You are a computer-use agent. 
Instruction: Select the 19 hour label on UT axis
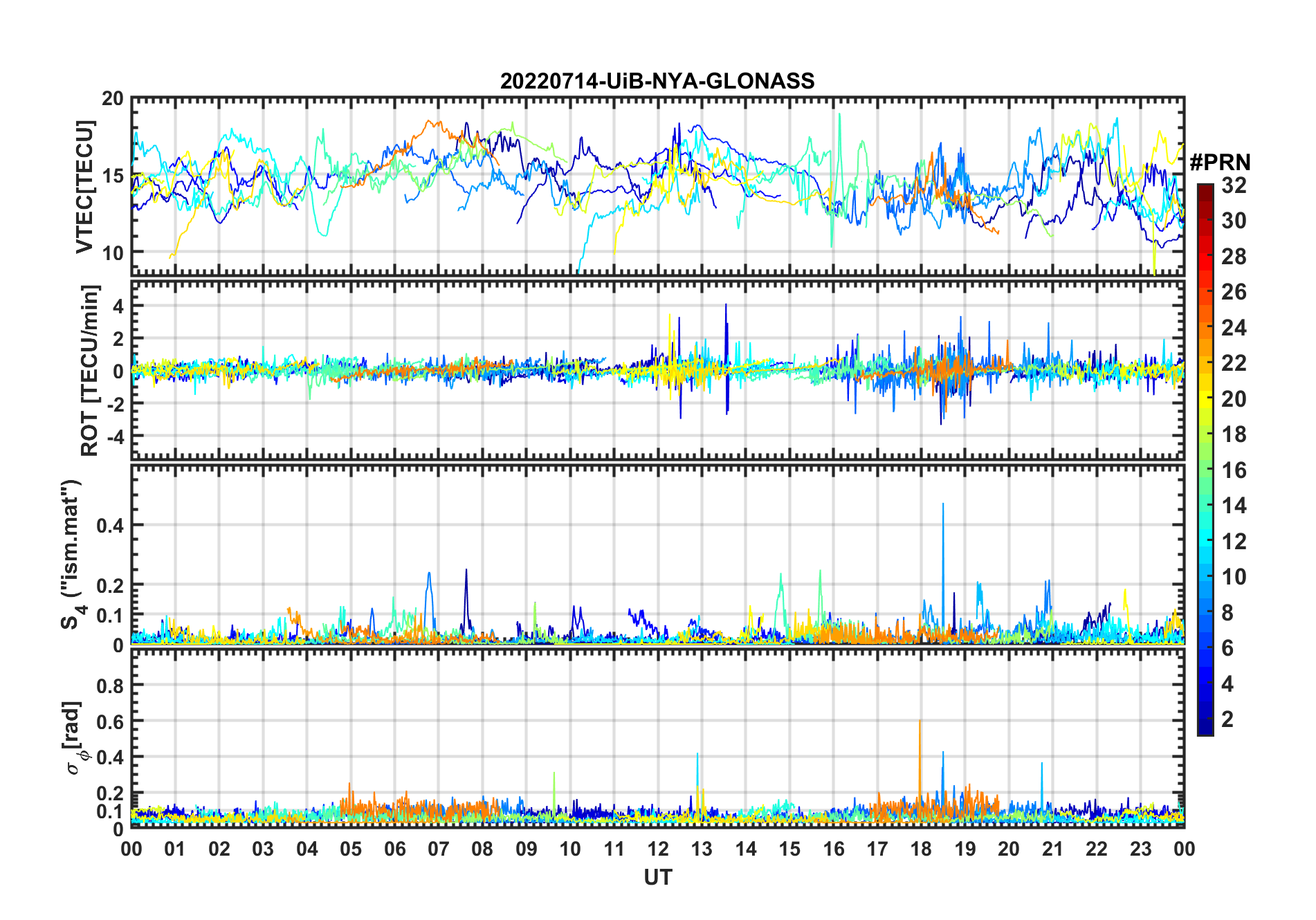coord(965,849)
